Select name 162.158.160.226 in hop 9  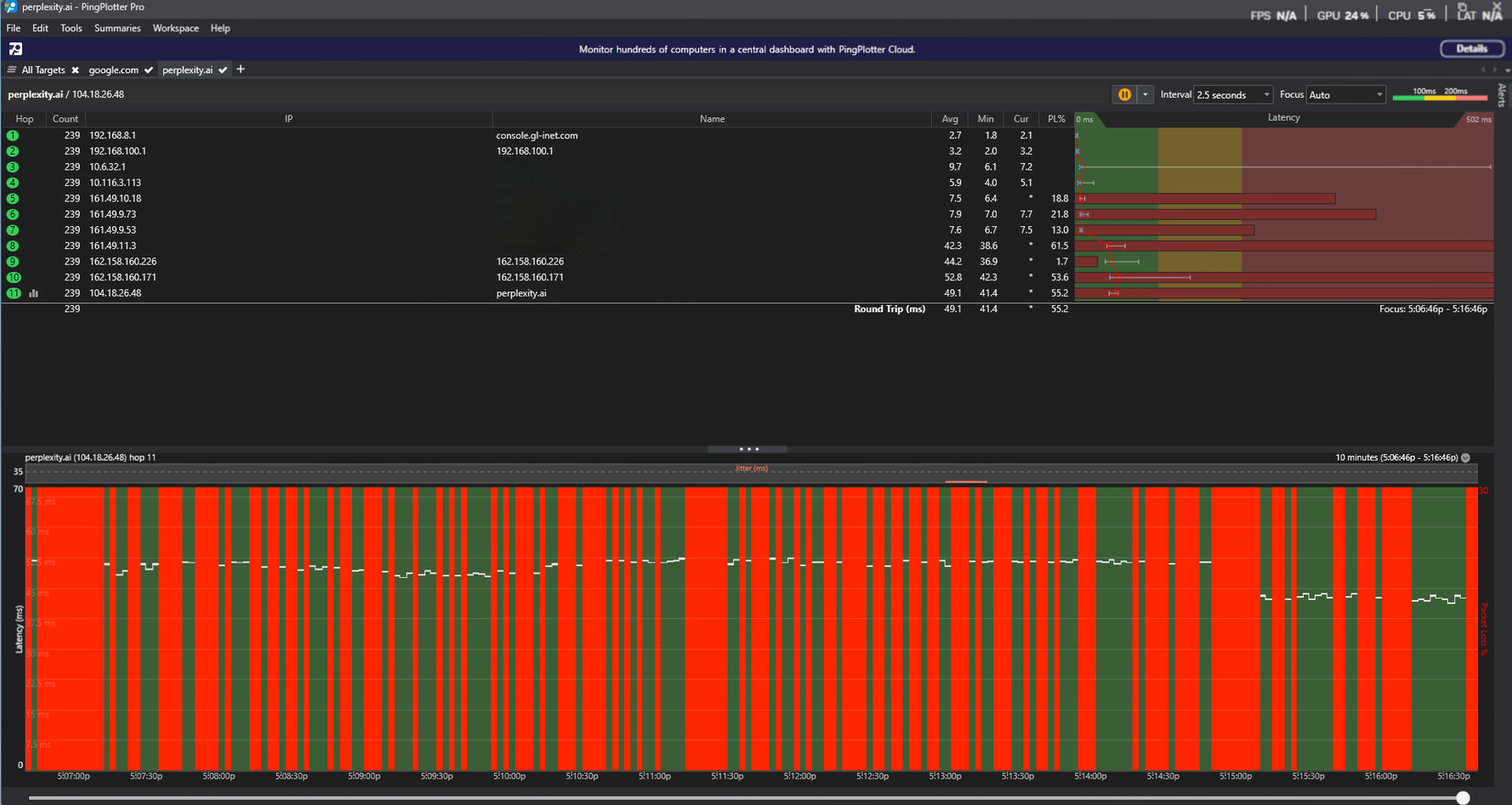[x=530, y=262]
